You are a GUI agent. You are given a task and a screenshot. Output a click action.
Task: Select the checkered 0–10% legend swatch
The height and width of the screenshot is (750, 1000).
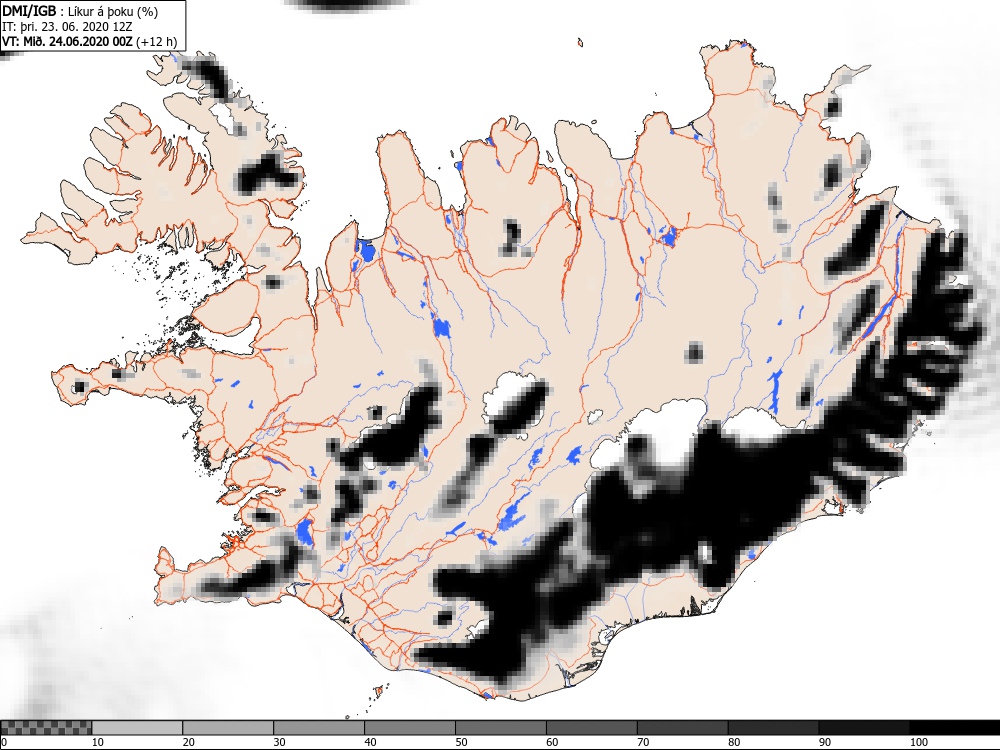point(47,728)
